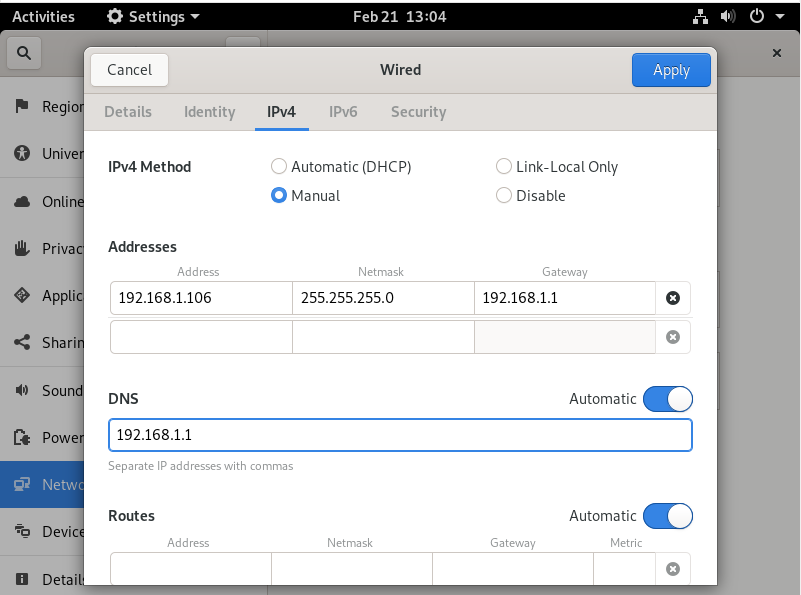Image resolution: width=801 pixels, height=595 pixels.
Task: Click the gateway field 192.168.1.1
Action: point(565,298)
